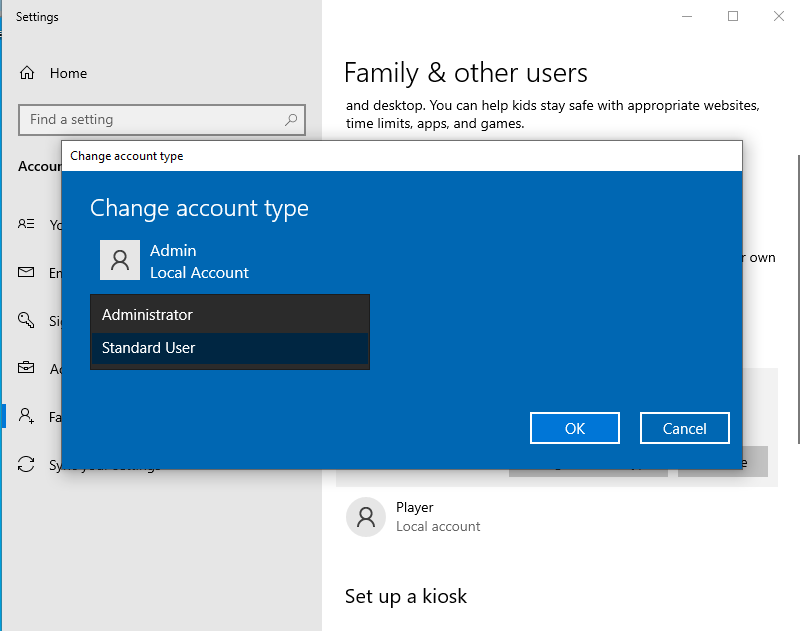Viewport: 802px width, 631px height.
Task: Click the Access work briefcase icon
Action: click(x=27, y=369)
